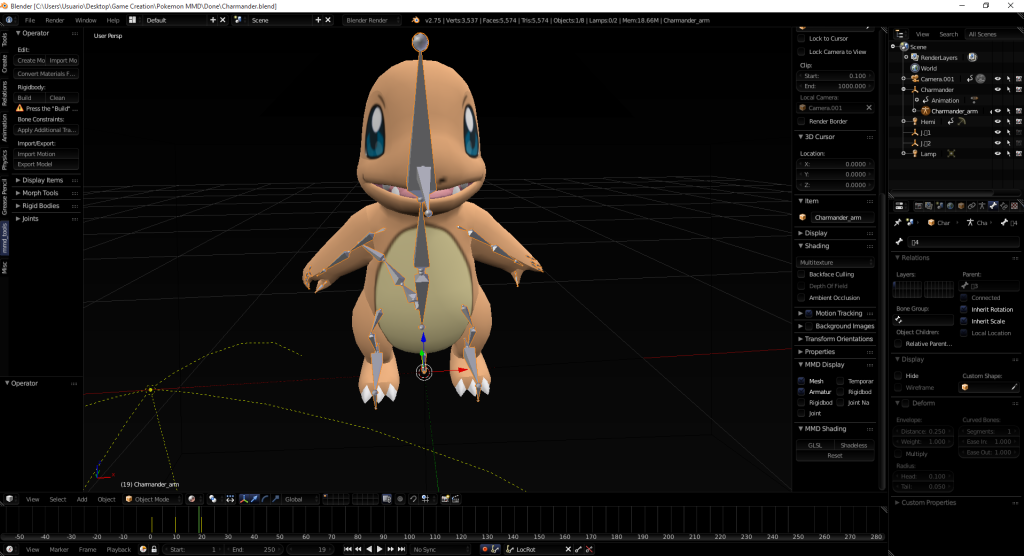Toggle Lock Camera to View checkbox
This screenshot has height=556, width=1024.
802,52
